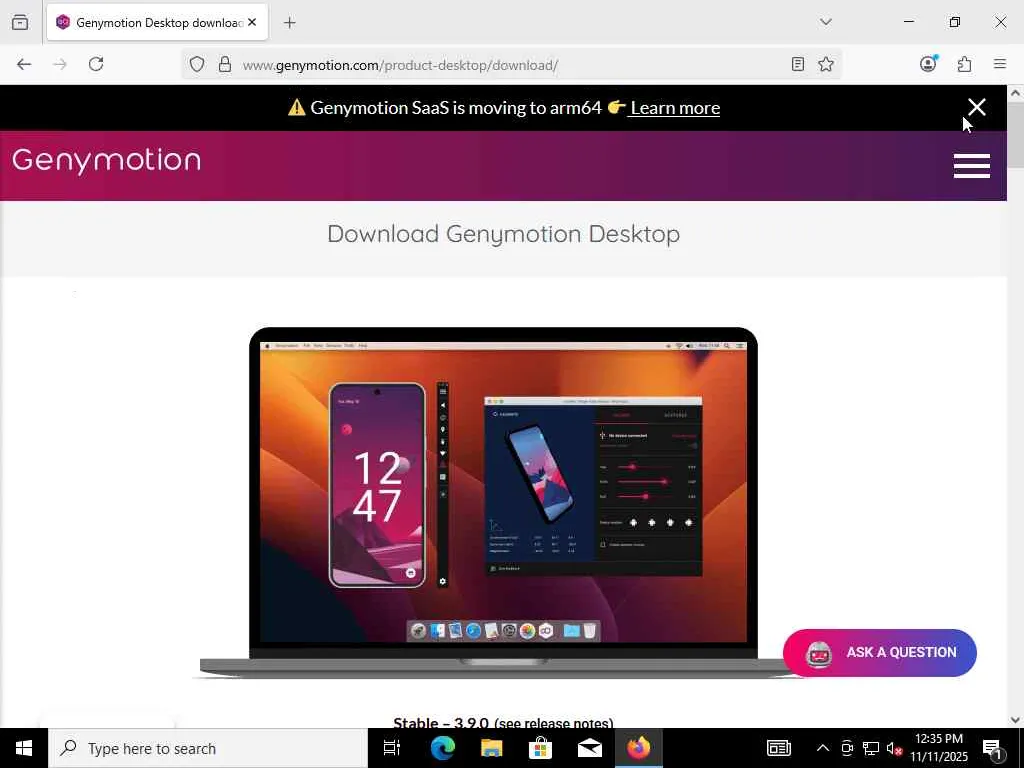This screenshot has width=1024, height=768.
Task: Open the Ask a Question chat button
Action: [x=880, y=652]
